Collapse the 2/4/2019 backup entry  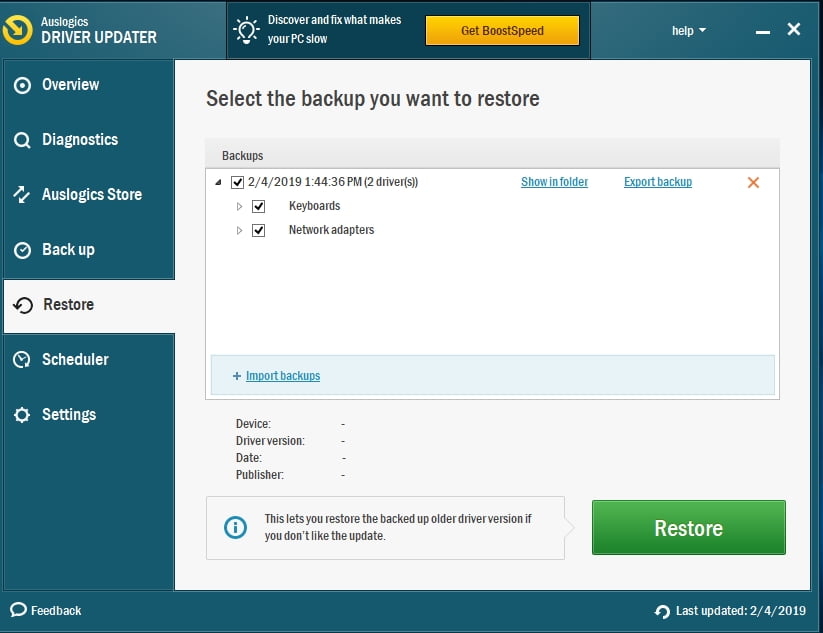click(219, 182)
